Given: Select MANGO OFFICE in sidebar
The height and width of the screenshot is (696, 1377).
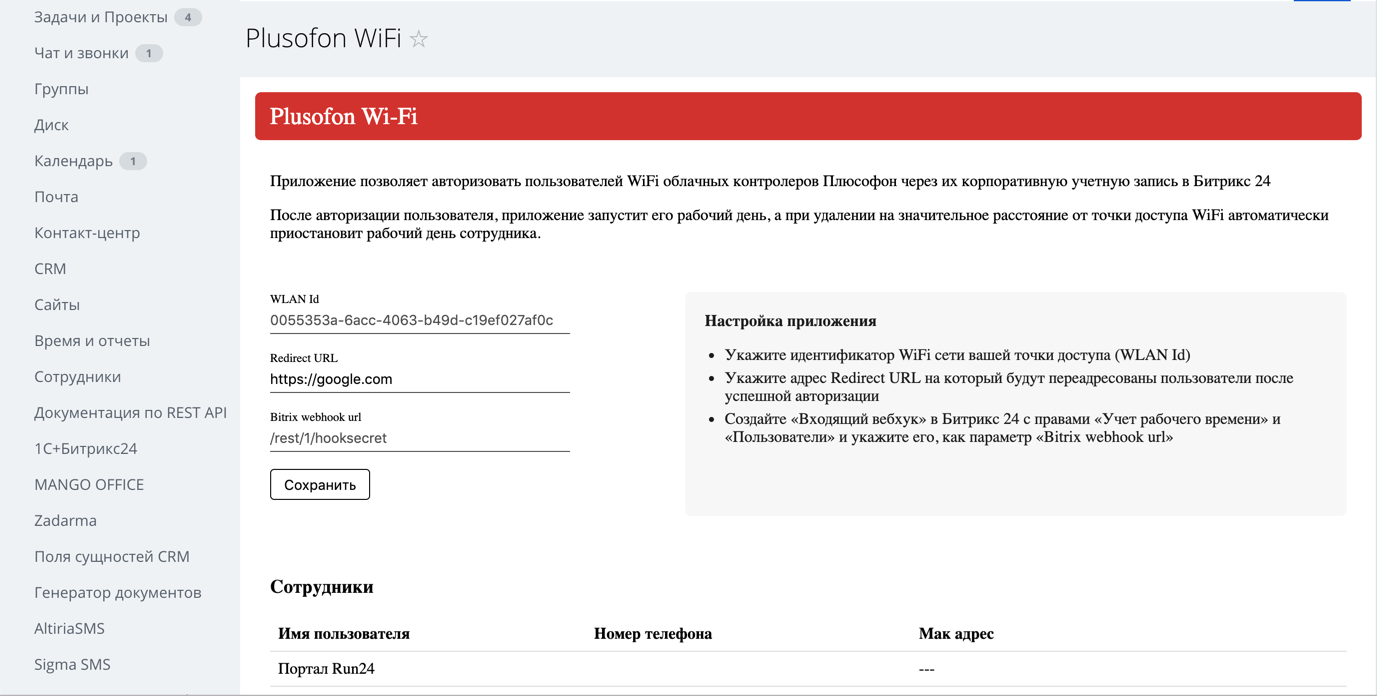Looking at the screenshot, I should click(89, 485).
